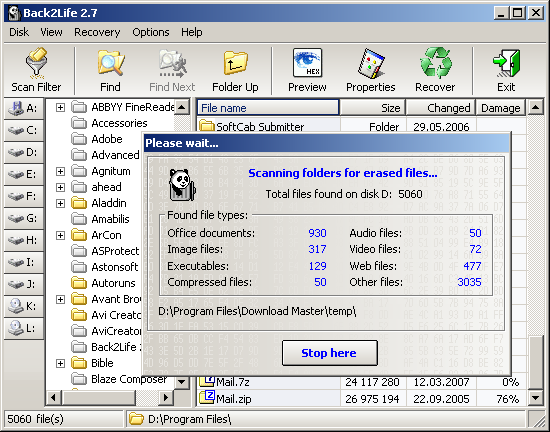Image resolution: width=550 pixels, height=432 pixels.
Task: Select floppy drive A: in sidebar
Action: pos(24,108)
